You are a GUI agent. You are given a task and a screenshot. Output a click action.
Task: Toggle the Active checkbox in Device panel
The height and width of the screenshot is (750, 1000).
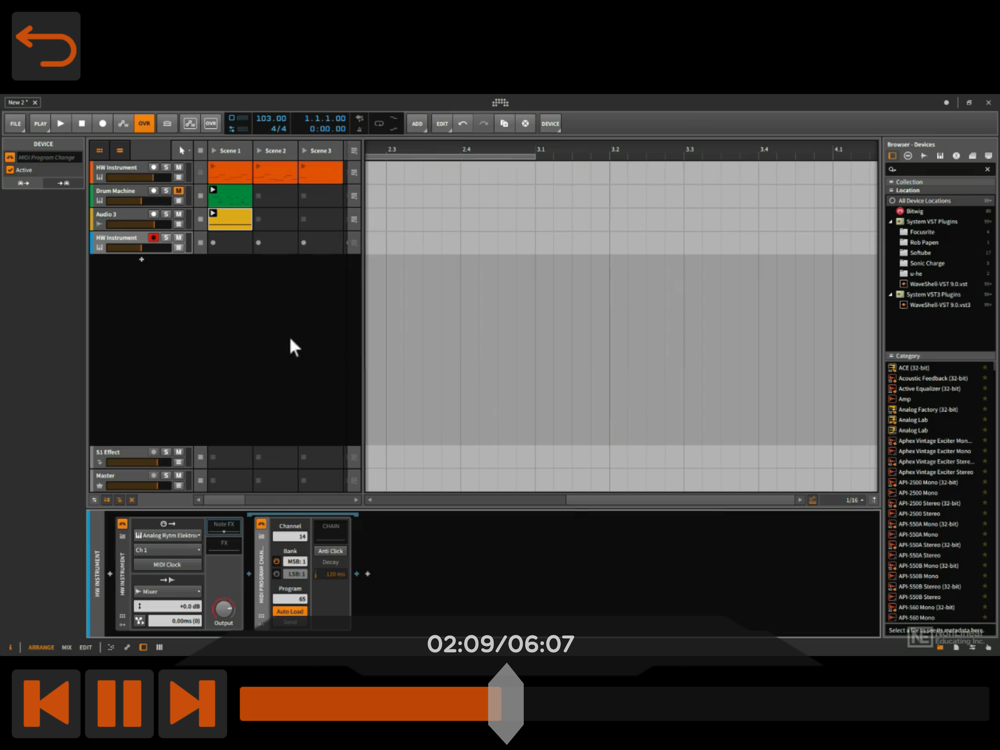tap(10, 170)
